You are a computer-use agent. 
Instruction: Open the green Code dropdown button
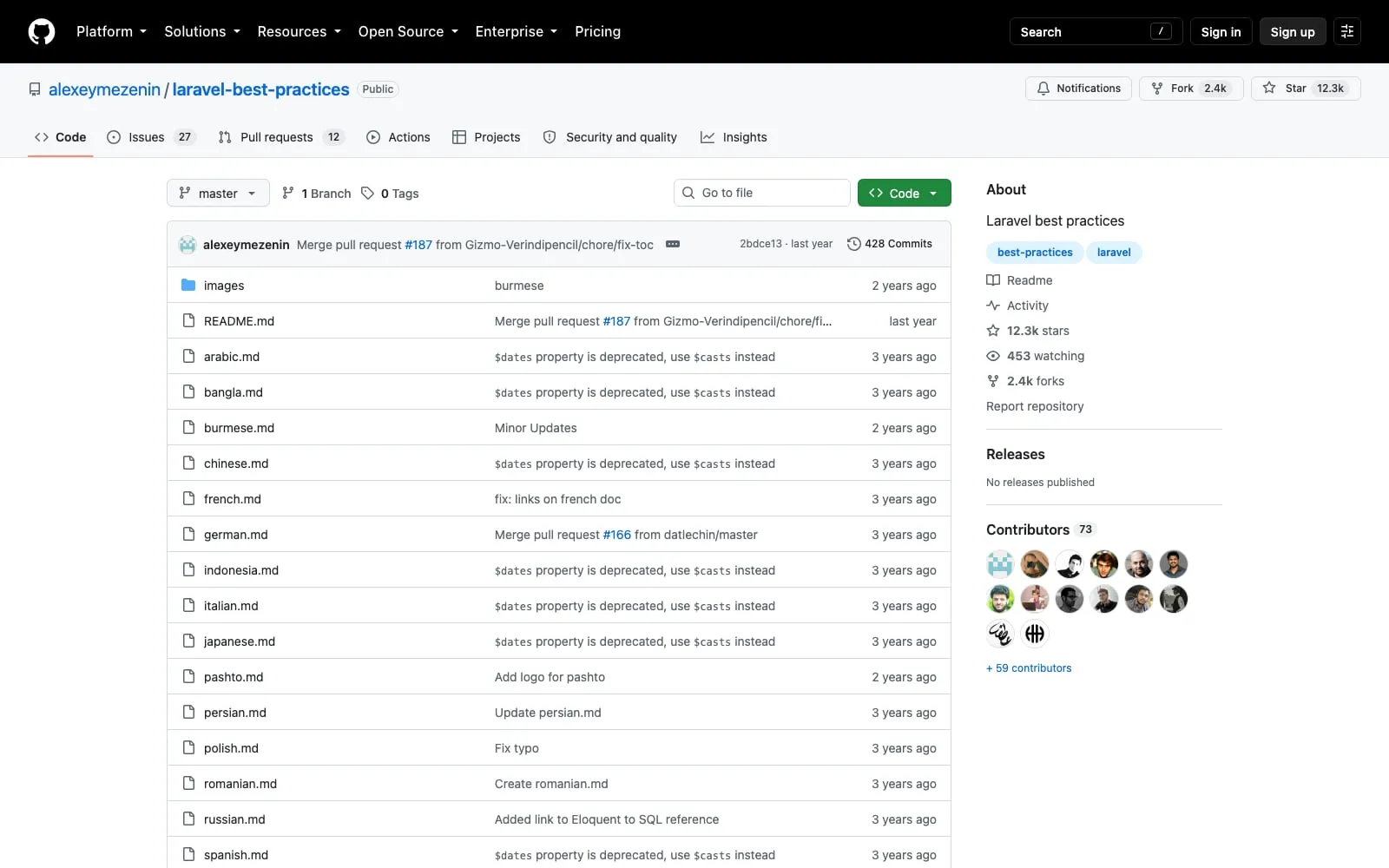click(x=904, y=193)
